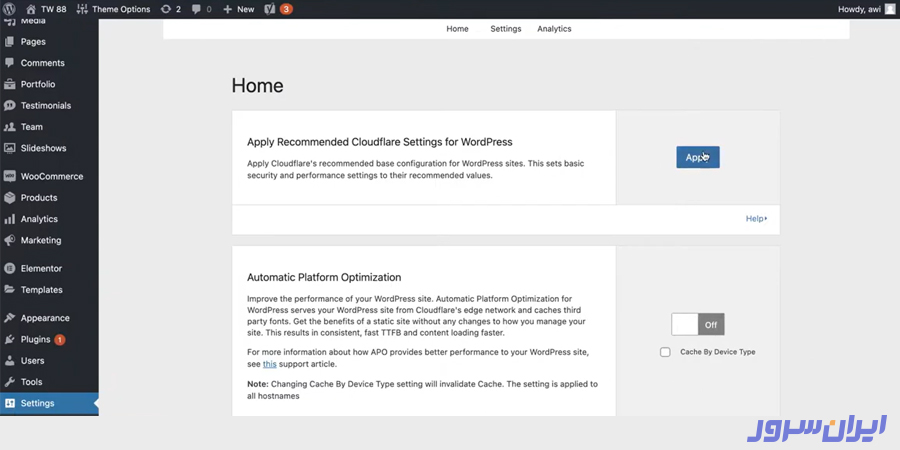Image resolution: width=900 pixels, height=450 pixels.
Task: Visit the TW 88 site home icon
Action: click(31, 9)
